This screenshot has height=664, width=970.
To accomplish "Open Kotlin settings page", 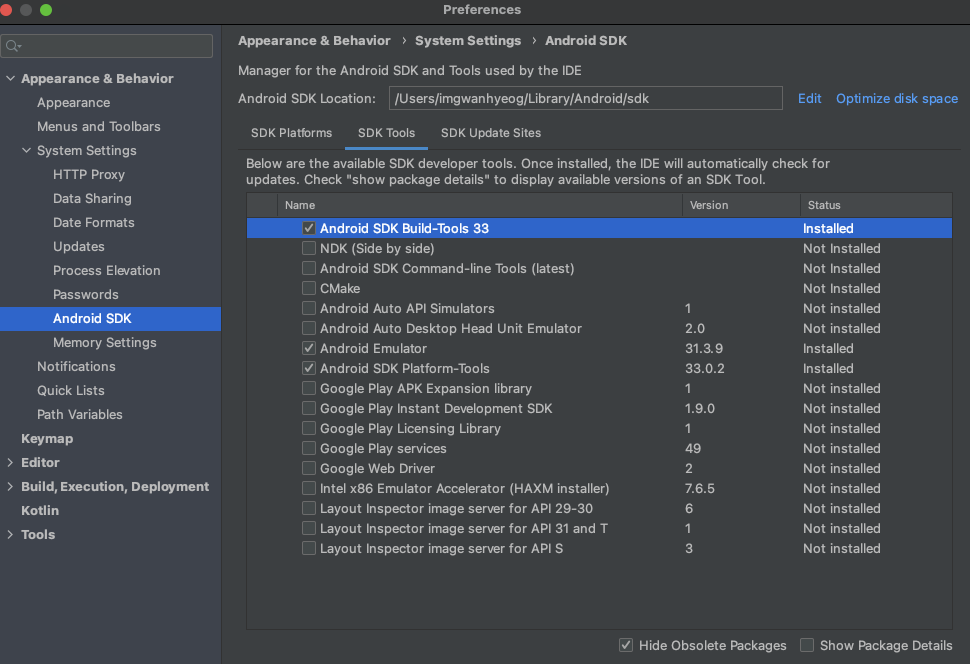I will coord(40,511).
